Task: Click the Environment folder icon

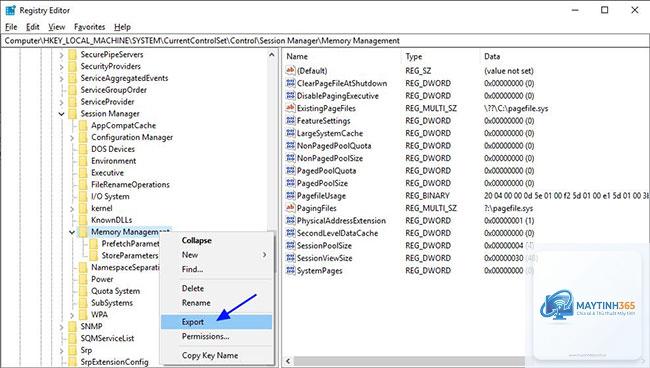Action: tap(83, 161)
